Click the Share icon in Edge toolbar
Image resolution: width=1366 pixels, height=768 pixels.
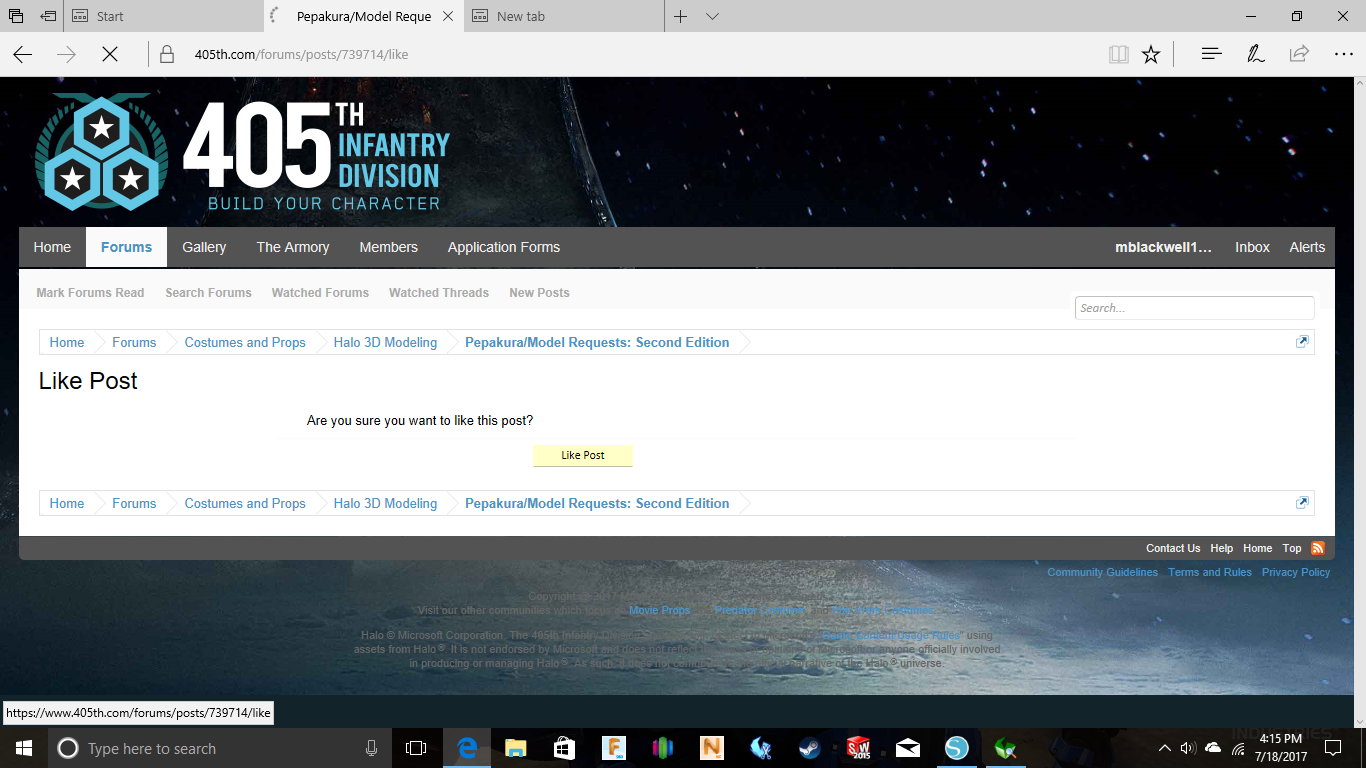pyautogui.click(x=1299, y=54)
